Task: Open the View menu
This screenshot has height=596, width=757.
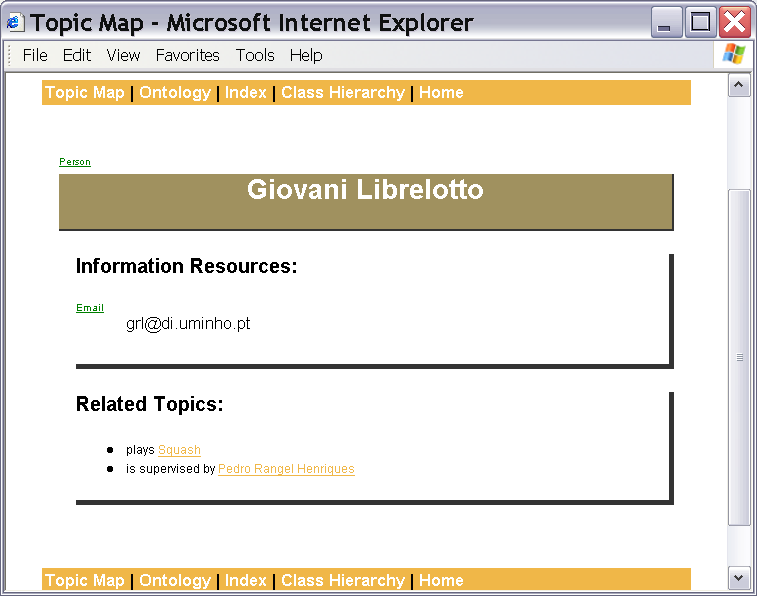Action: tap(123, 55)
